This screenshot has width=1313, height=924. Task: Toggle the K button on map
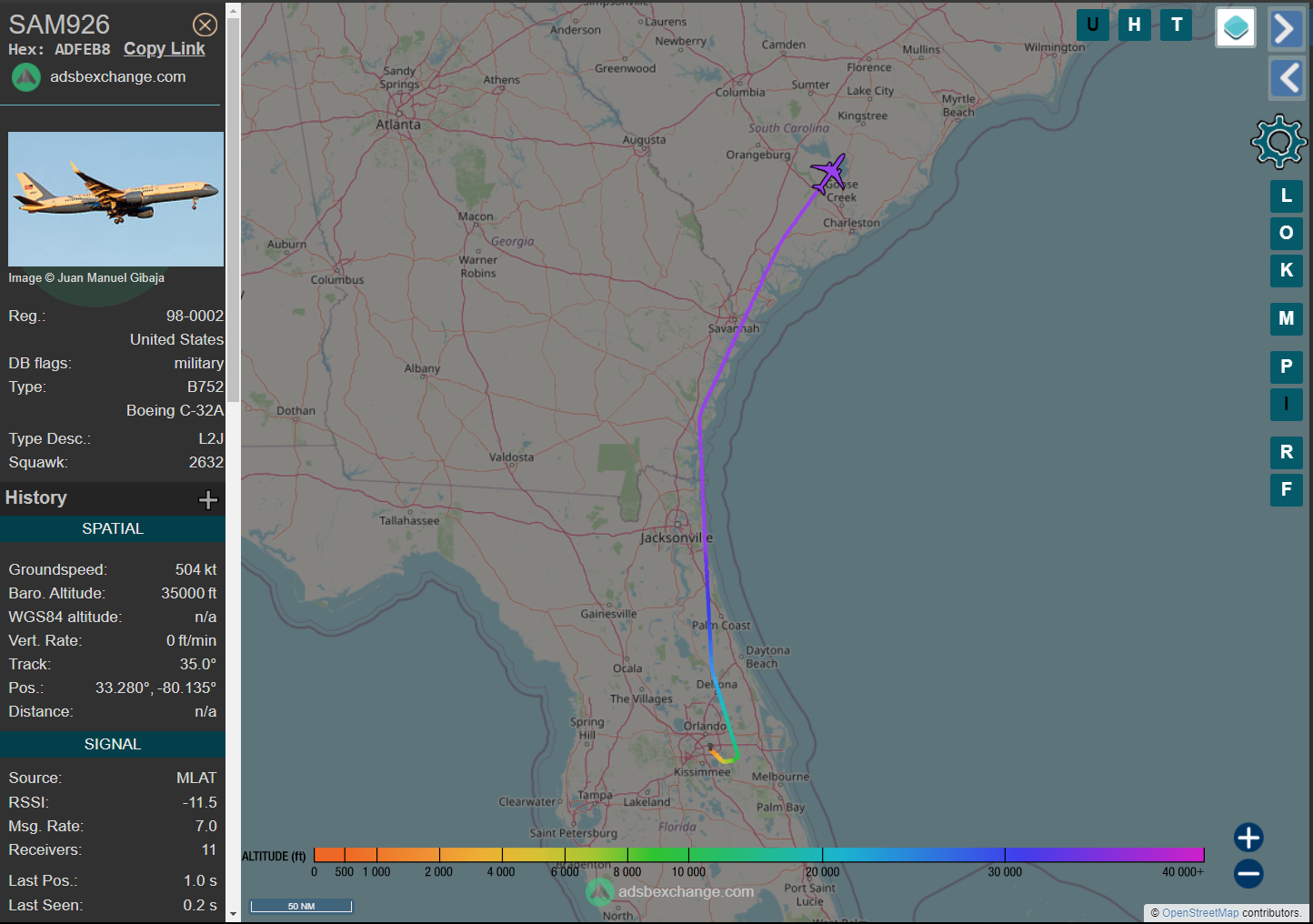tap(1286, 270)
